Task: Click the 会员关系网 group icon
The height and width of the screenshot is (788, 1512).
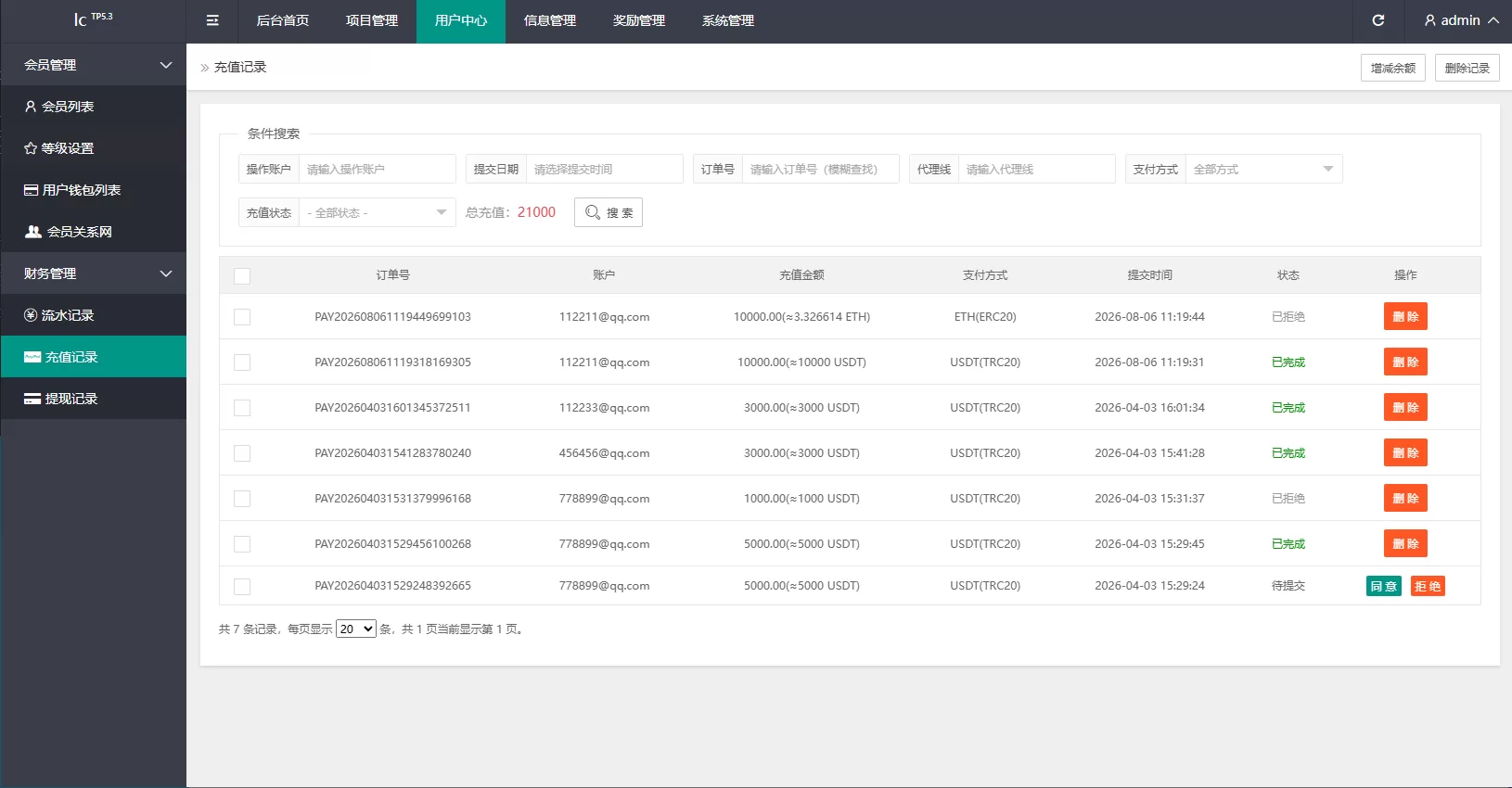Action: (x=33, y=232)
